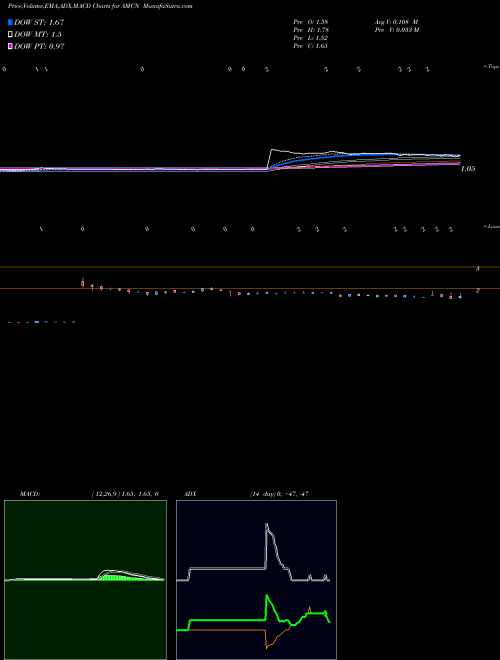Click the chart title mentioning AMCN MunafaSutra.com
The height and width of the screenshot is (660, 500).
pos(100,7)
